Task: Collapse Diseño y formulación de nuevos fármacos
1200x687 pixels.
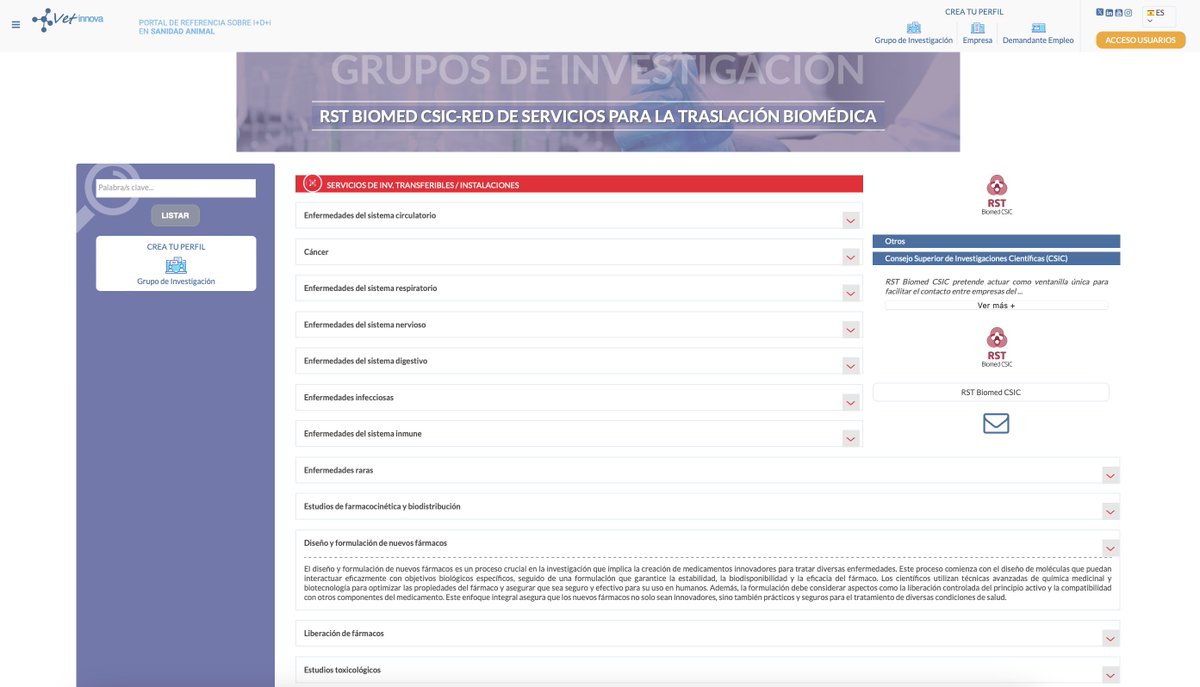Action: pyautogui.click(x=1110, y=548)
